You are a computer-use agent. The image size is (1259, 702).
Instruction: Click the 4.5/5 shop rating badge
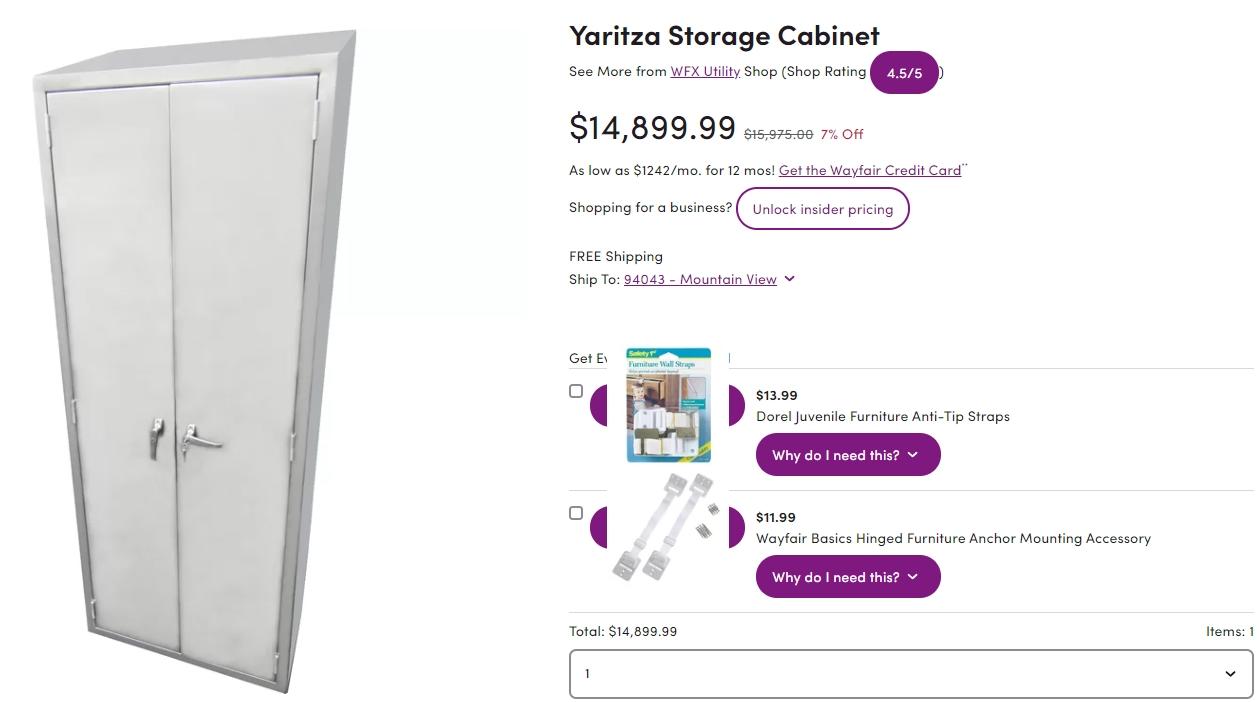tap(904, 72)
